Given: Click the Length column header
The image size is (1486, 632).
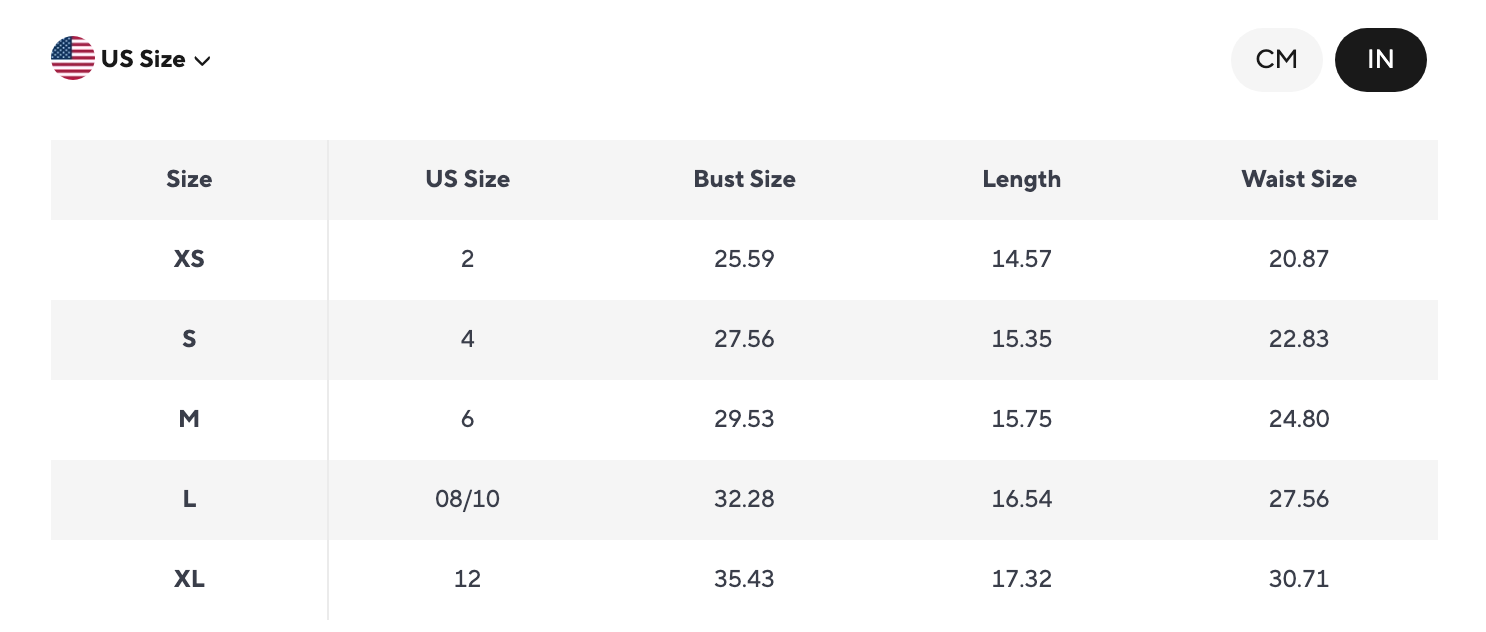Looking at the screenshot, I should coord(1021,180).
